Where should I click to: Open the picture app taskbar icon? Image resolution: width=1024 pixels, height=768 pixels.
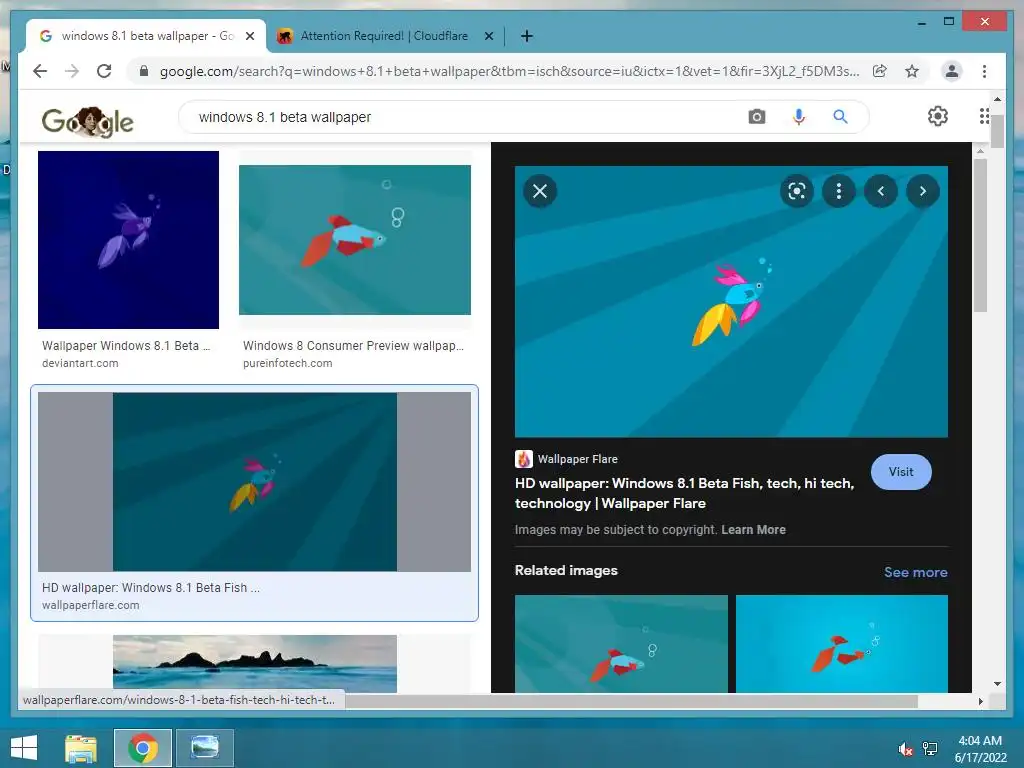204,748
